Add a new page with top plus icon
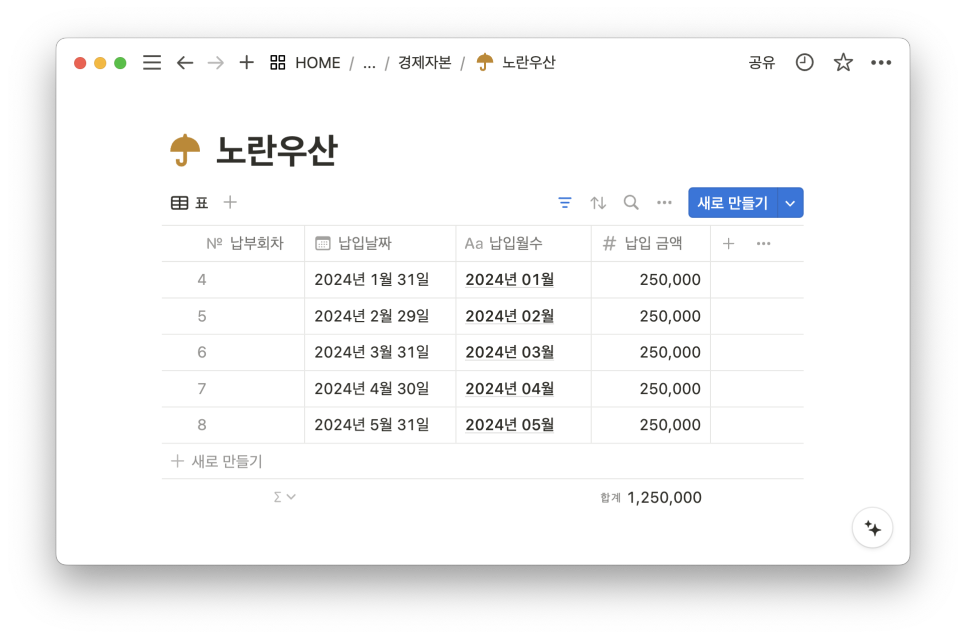Viewport: 966px width, 639px height. (x=246, y=62)
